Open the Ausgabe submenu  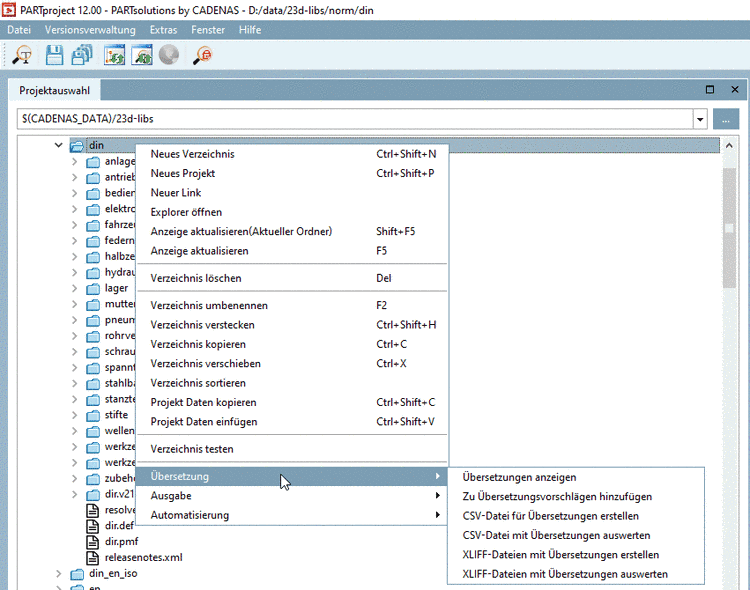click(292, 496)
